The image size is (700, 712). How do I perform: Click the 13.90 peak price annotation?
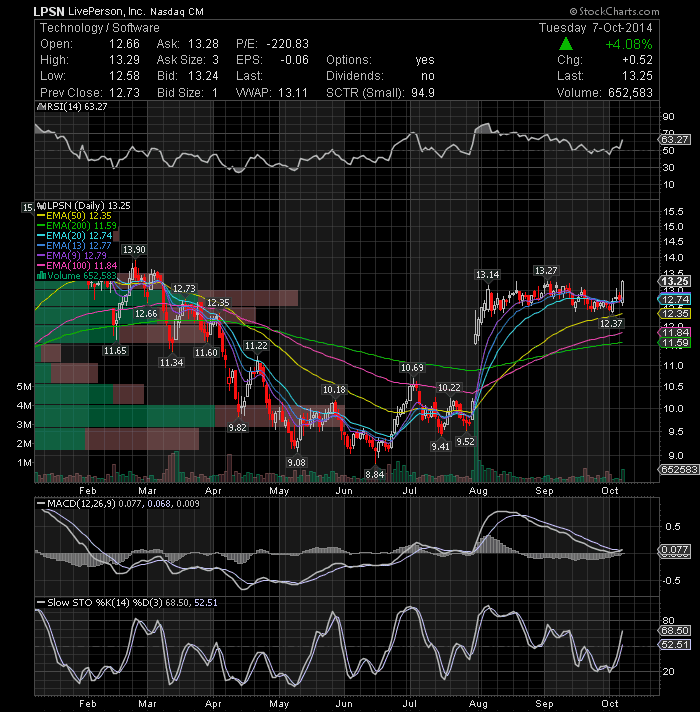pyautogui.click(x=134, y=250)
